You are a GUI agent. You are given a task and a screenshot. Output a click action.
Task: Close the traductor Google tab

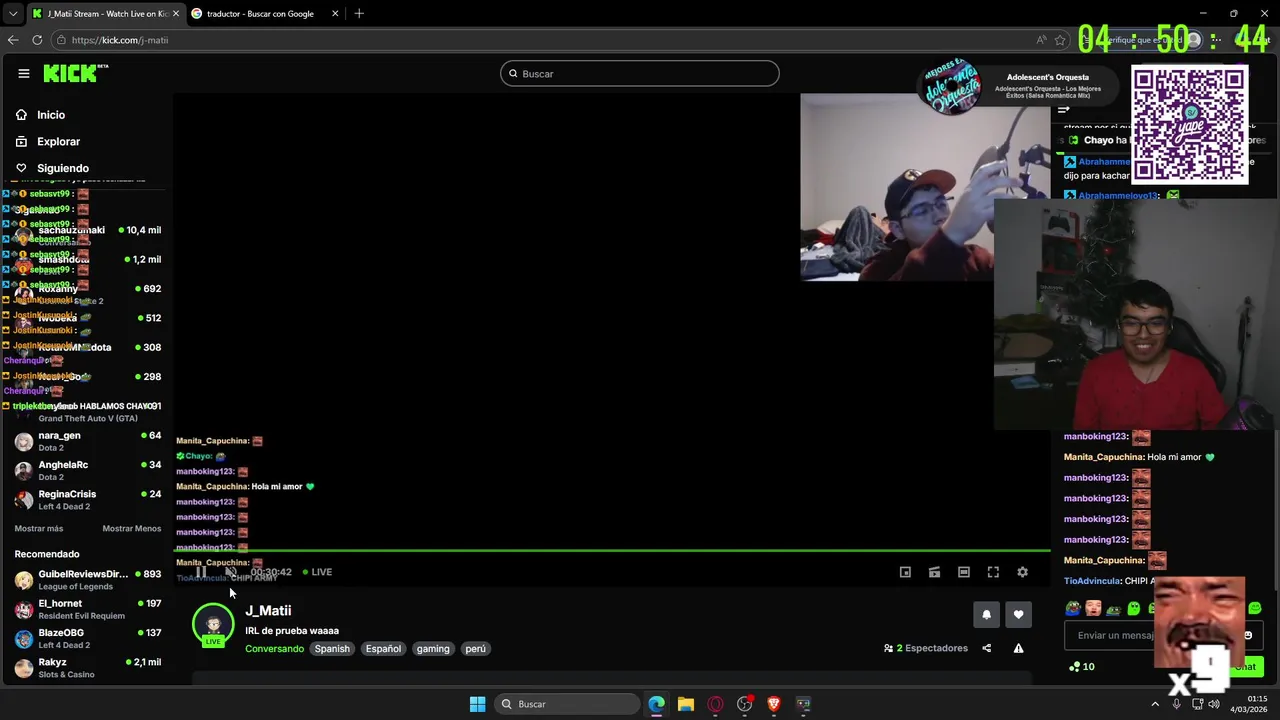pyautogui.click(x=335, y=13)
